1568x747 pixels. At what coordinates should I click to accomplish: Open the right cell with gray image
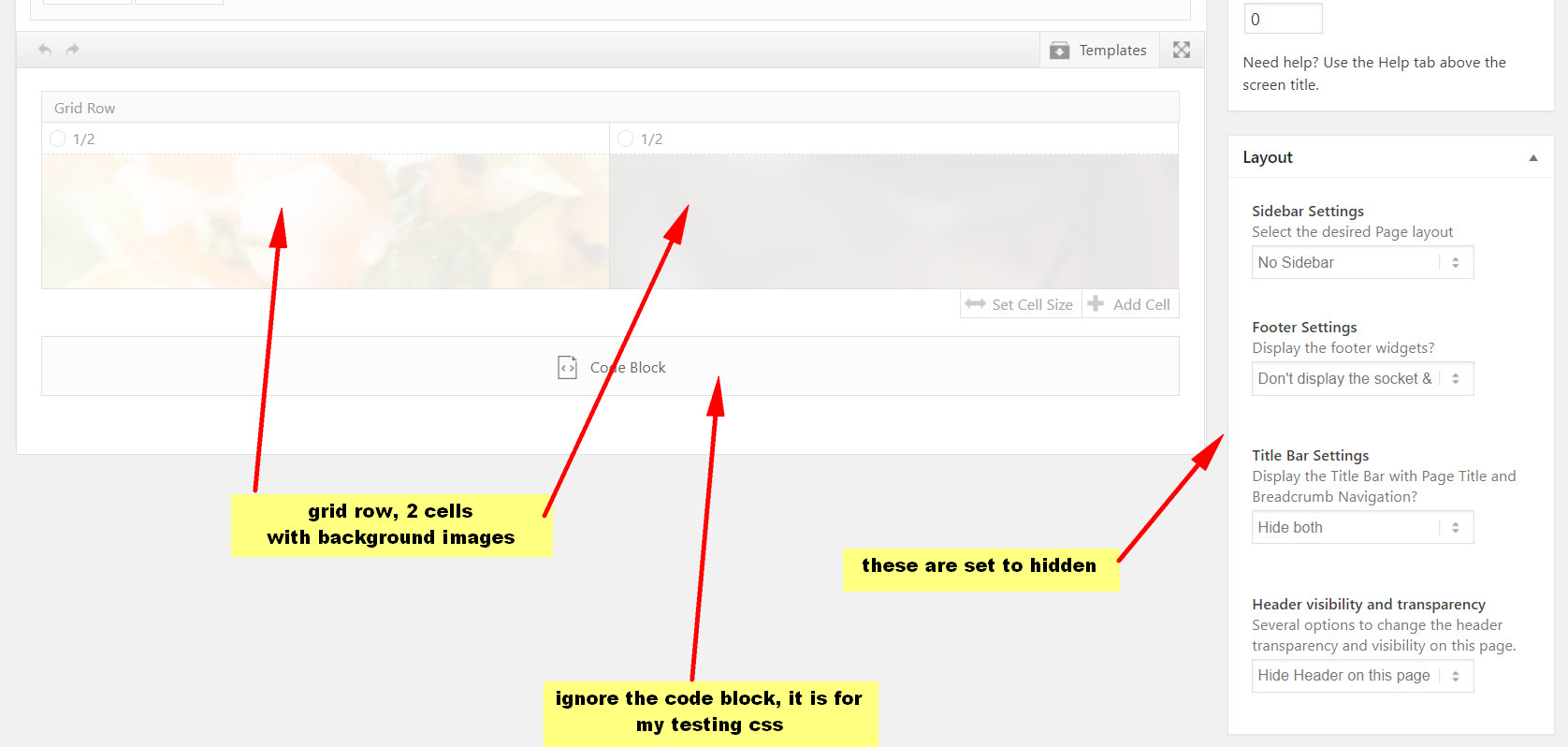(893, 221)
